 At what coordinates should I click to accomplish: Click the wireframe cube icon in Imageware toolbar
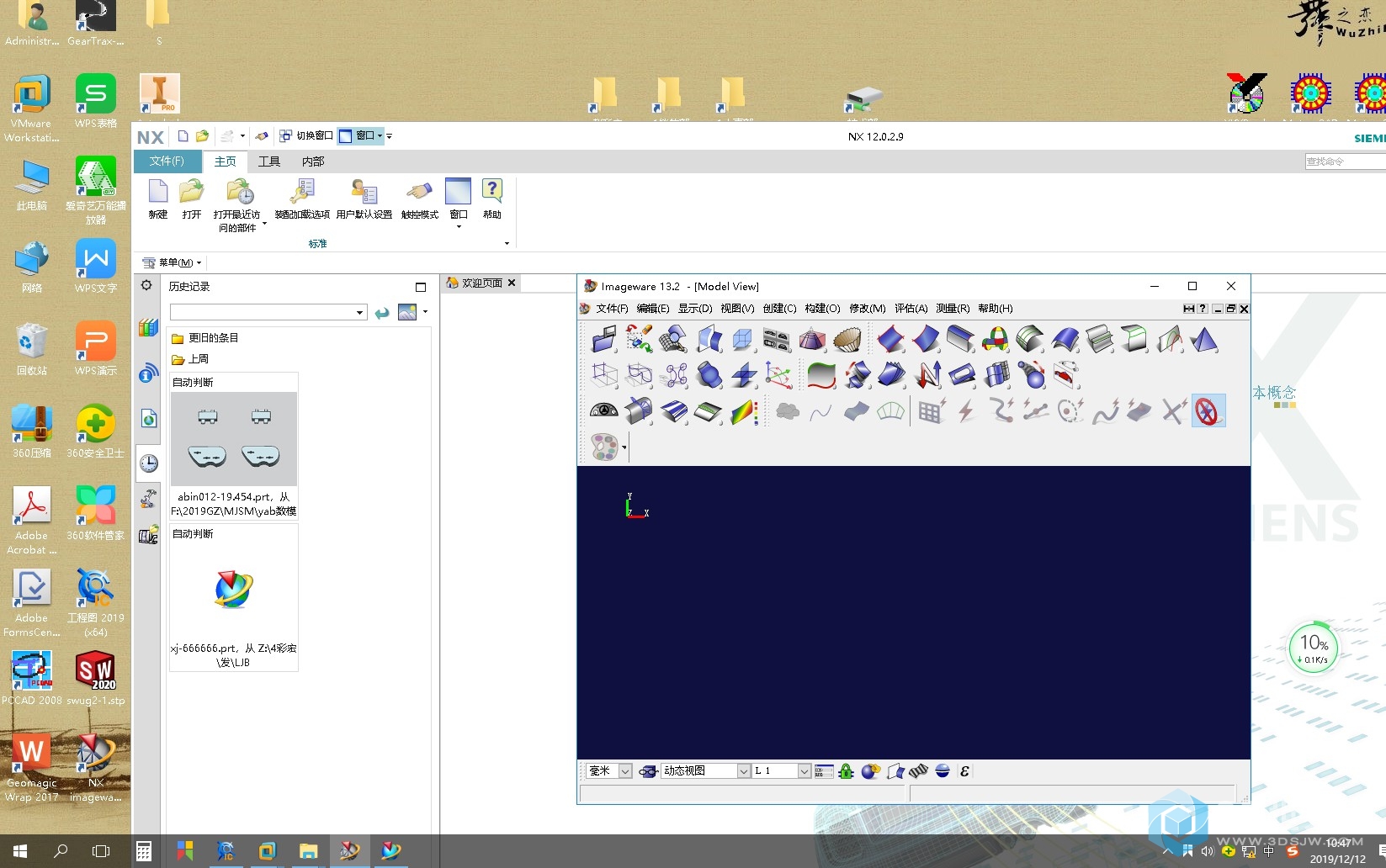pos(742,340)
